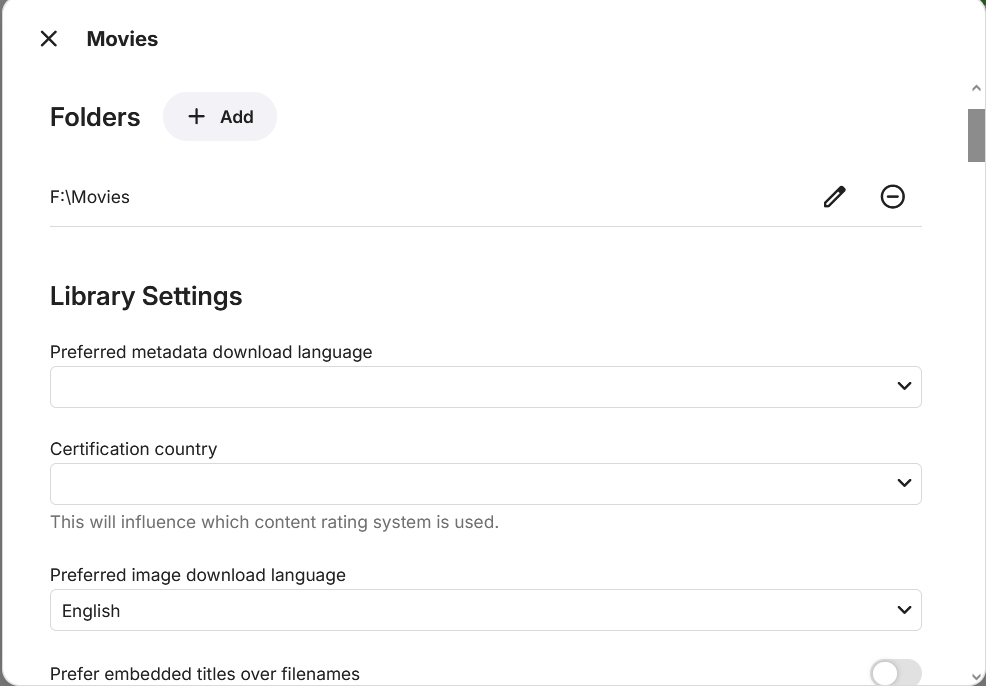Click the scrollbar down arrow

pyautogui.click(x=976, y=677)
